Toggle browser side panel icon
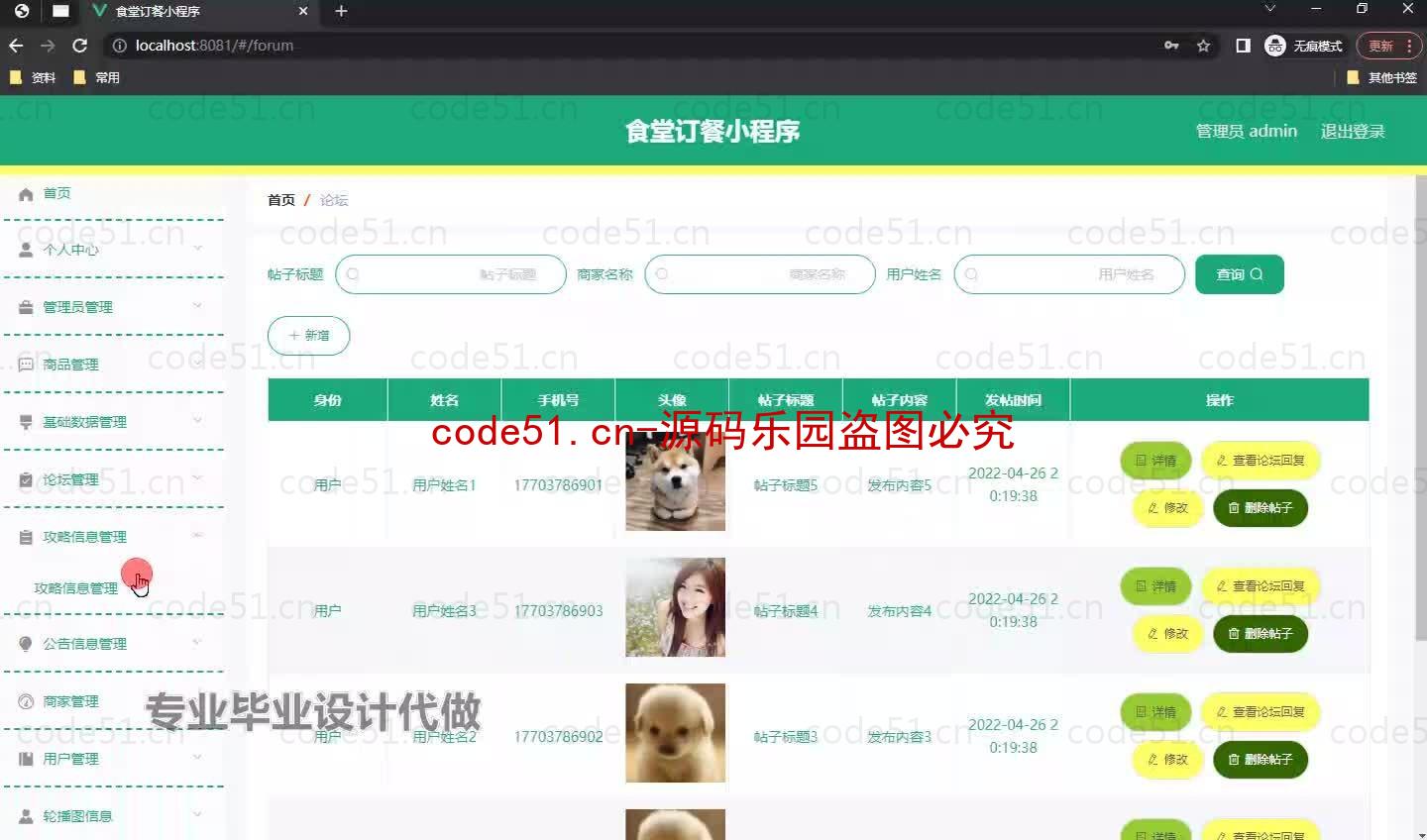The width and height of the screenshot is (1427, 840). coord(1243,46)
